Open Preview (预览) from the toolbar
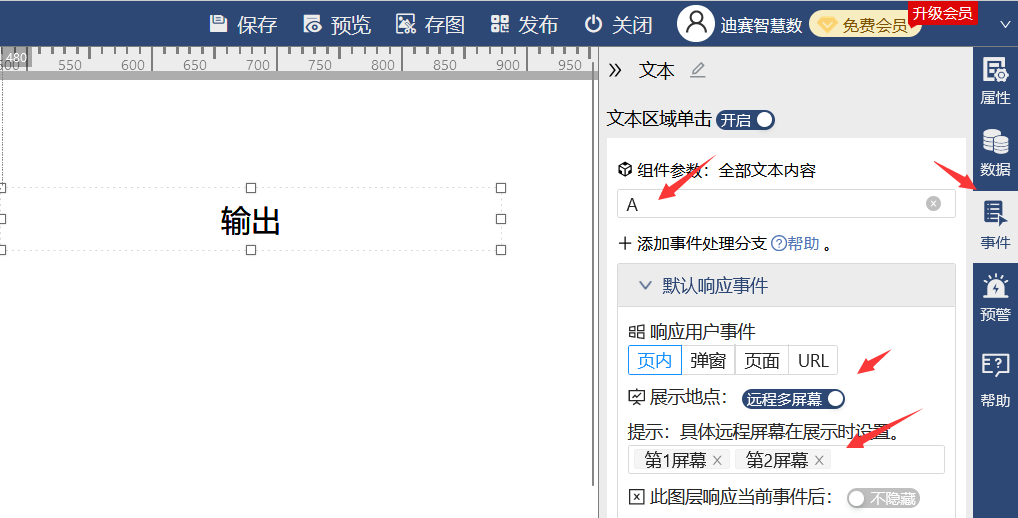Image resolution: width=1018 pixels, height=518 pixels. [313, 24]
